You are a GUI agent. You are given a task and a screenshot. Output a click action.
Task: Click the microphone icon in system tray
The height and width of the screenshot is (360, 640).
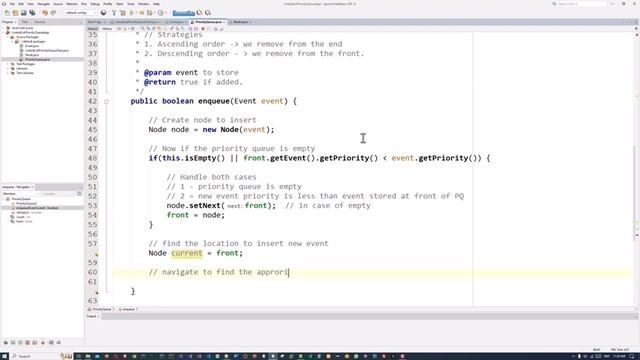[x=579, y=356]
